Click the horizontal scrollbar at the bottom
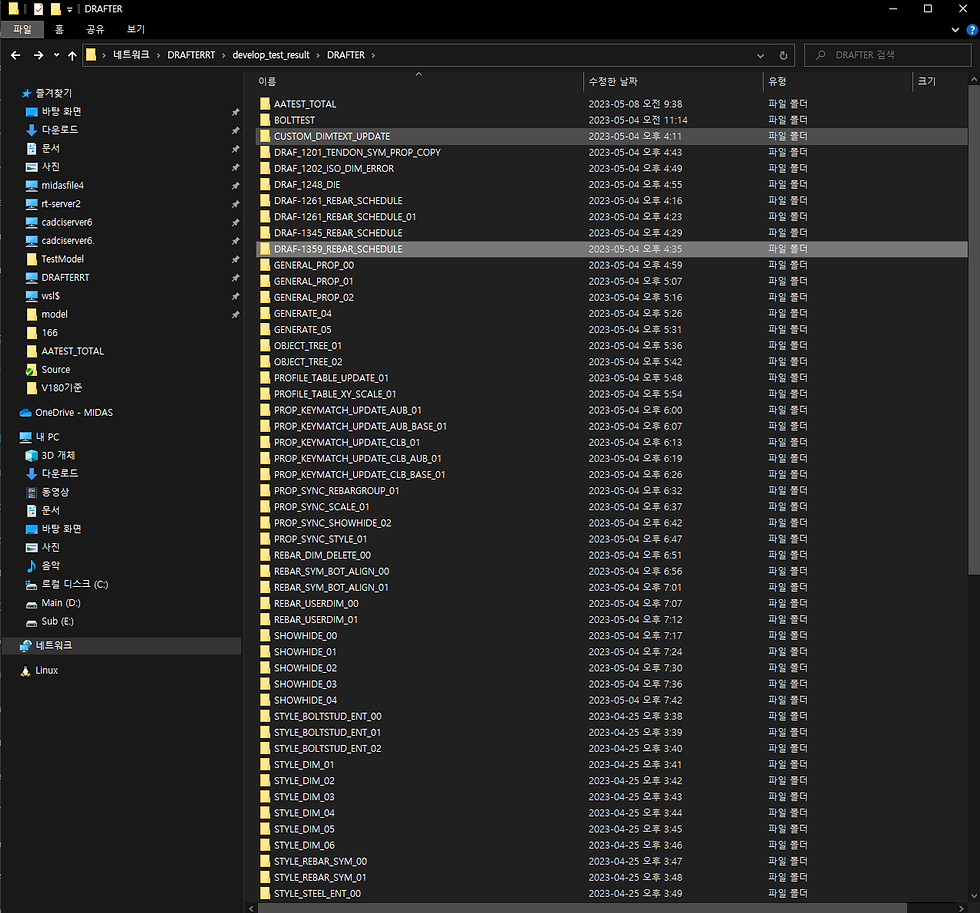The image size is (980, 913). (x=581, y=908)
